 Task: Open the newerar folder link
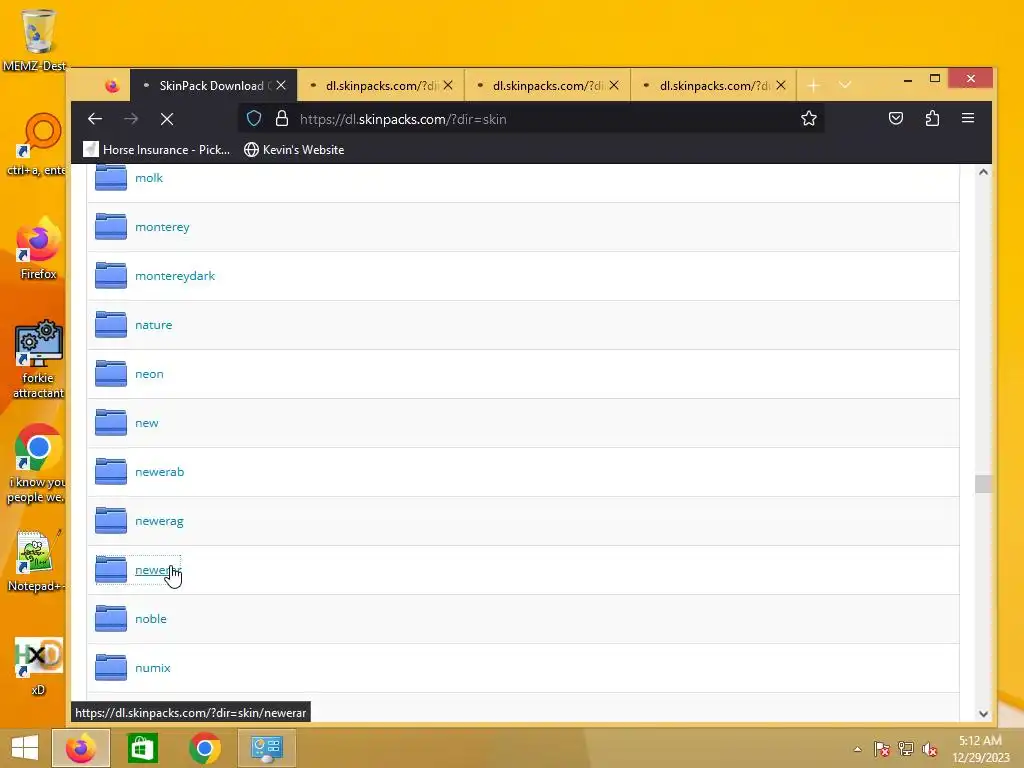pyautogui.click(x=158, y=570)
